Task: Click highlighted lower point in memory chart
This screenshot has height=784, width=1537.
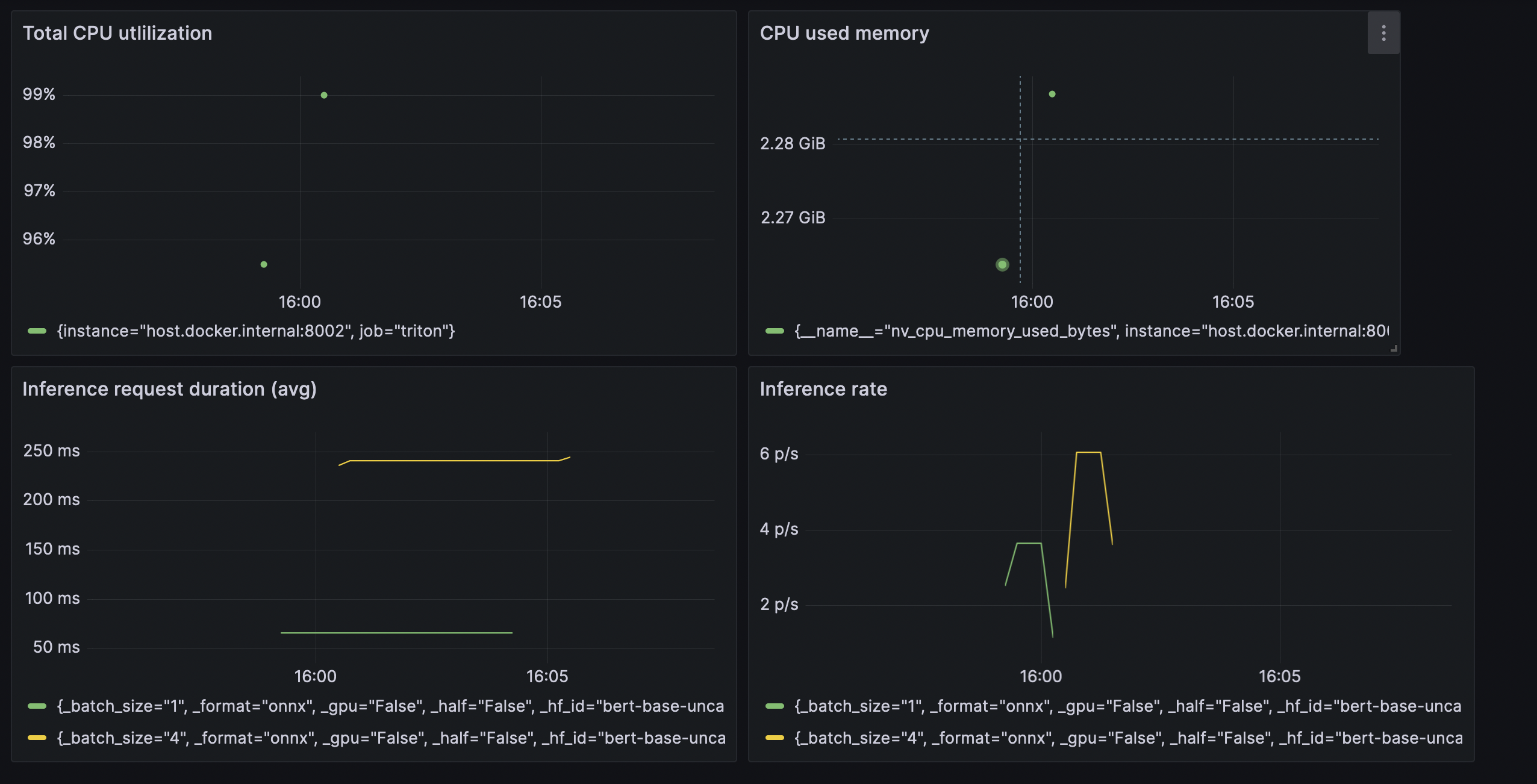Action: click(x=1002, y=264)
